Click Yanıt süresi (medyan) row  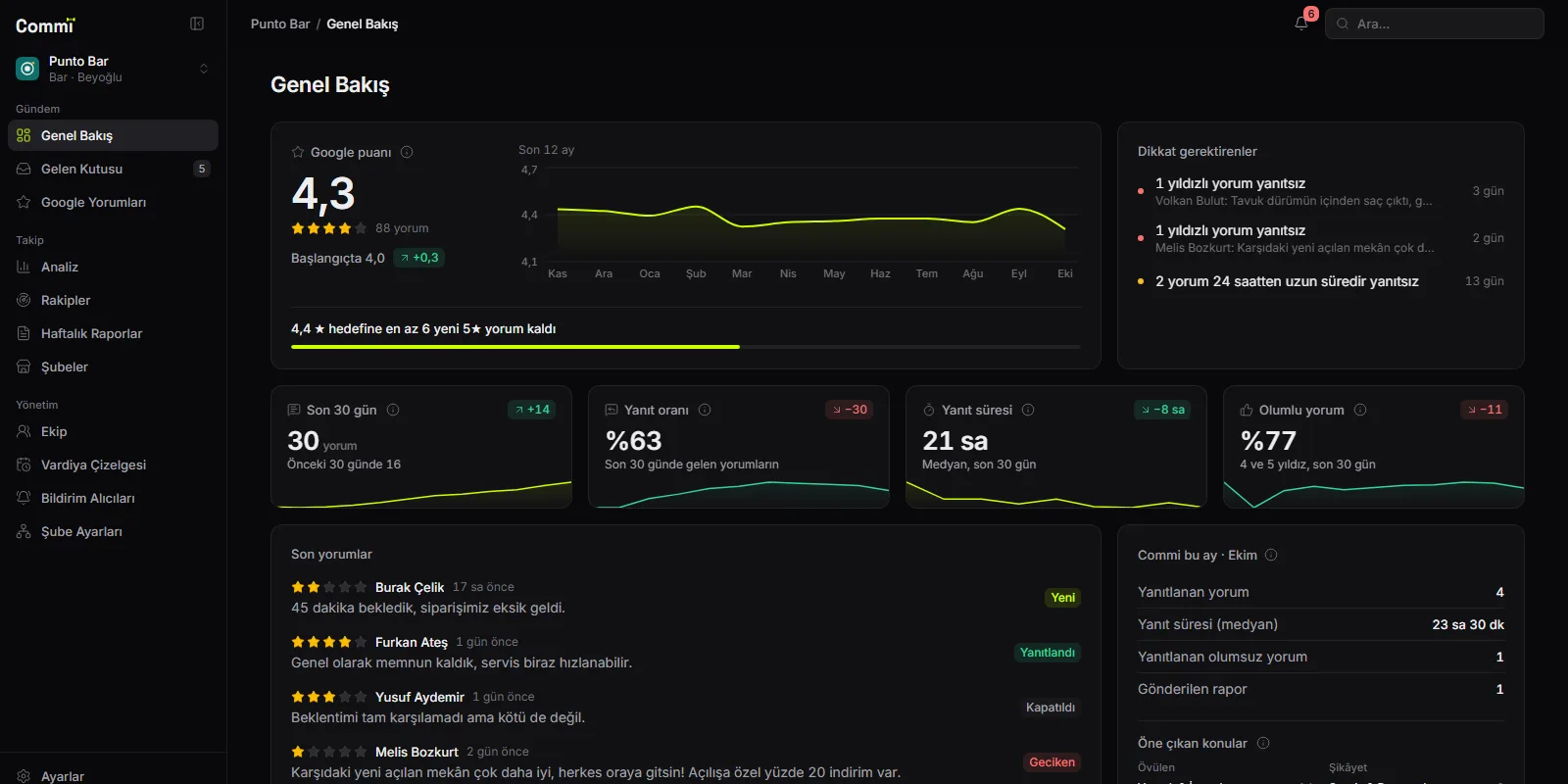tap(1321, 624)
